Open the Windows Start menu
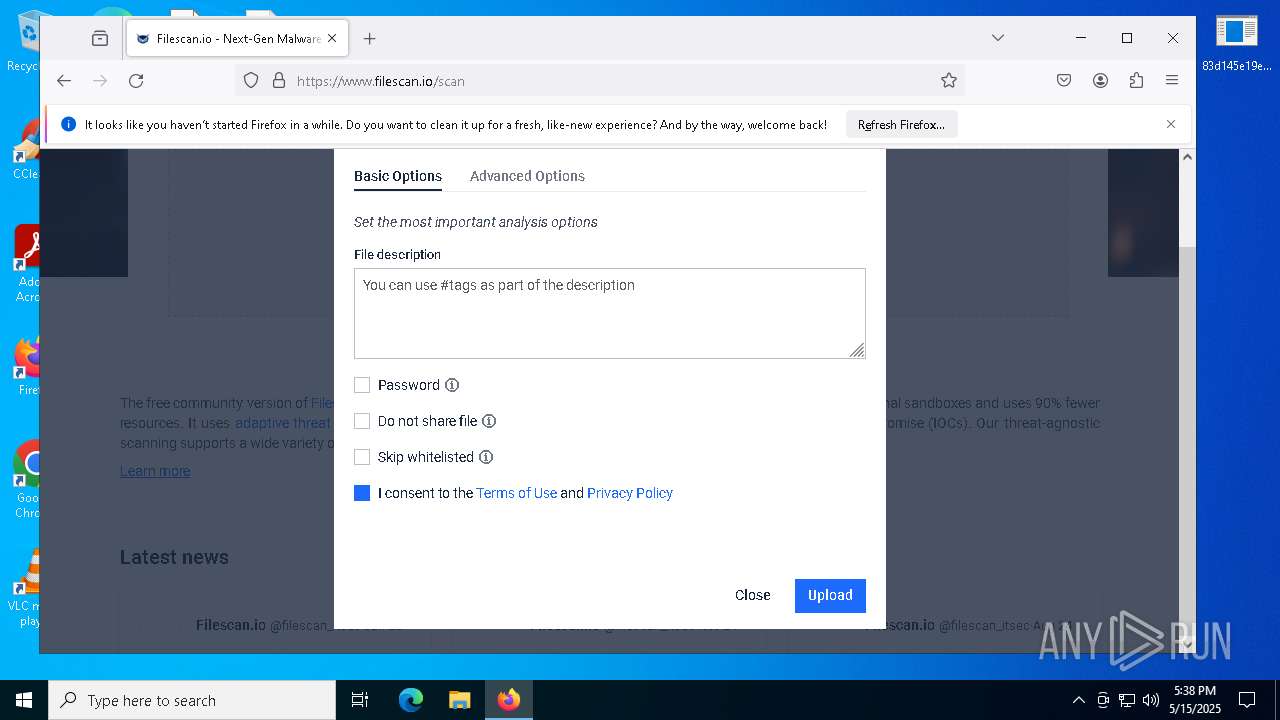Viewport: 1280px width, 720px height. (x=24, y=700)
